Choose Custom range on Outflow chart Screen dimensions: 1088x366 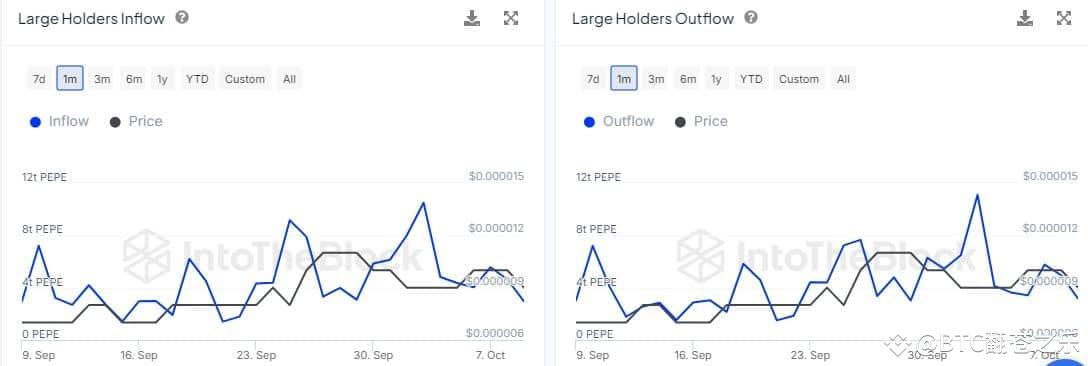(799, 78)
